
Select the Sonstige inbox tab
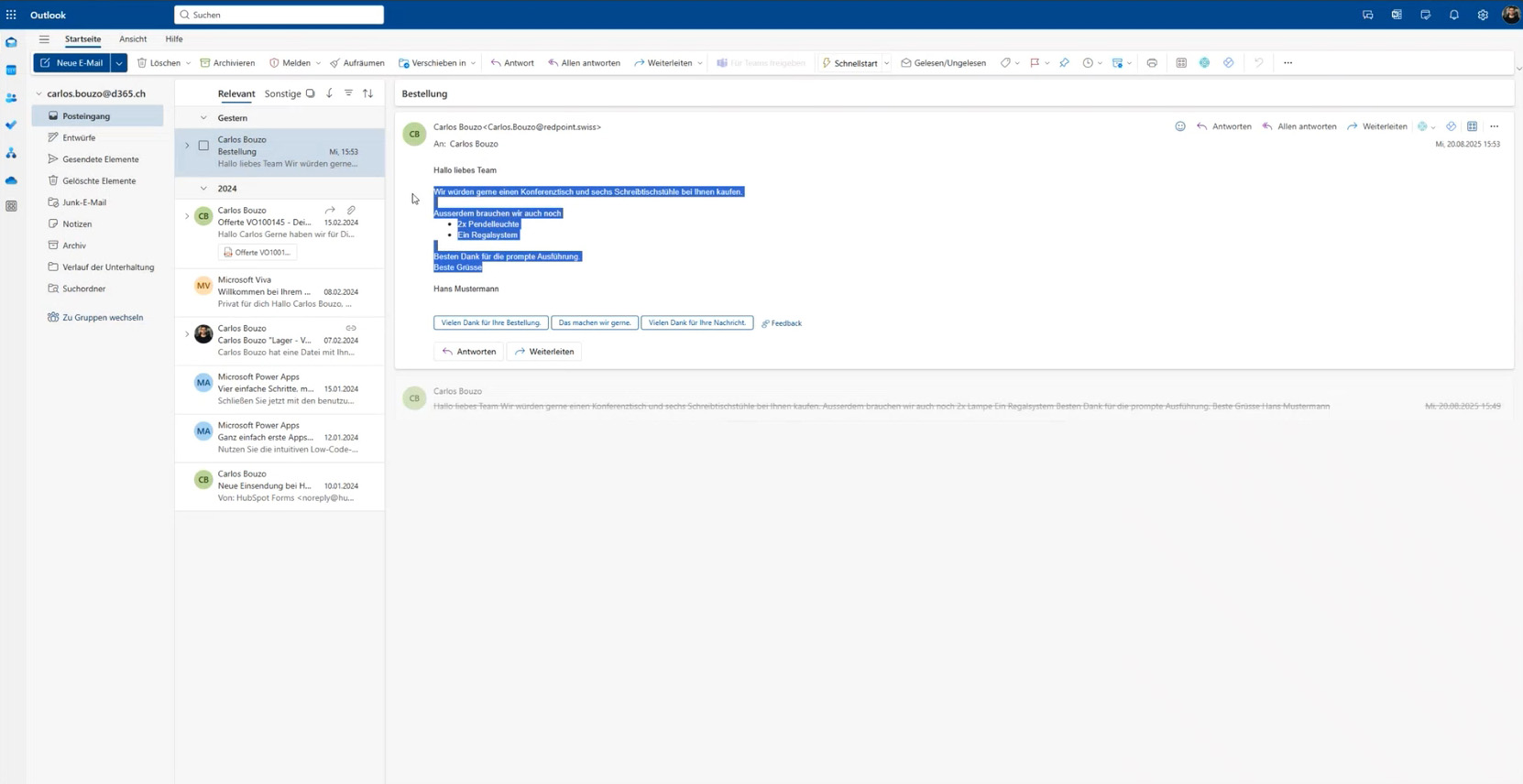(x=282, y=93)
